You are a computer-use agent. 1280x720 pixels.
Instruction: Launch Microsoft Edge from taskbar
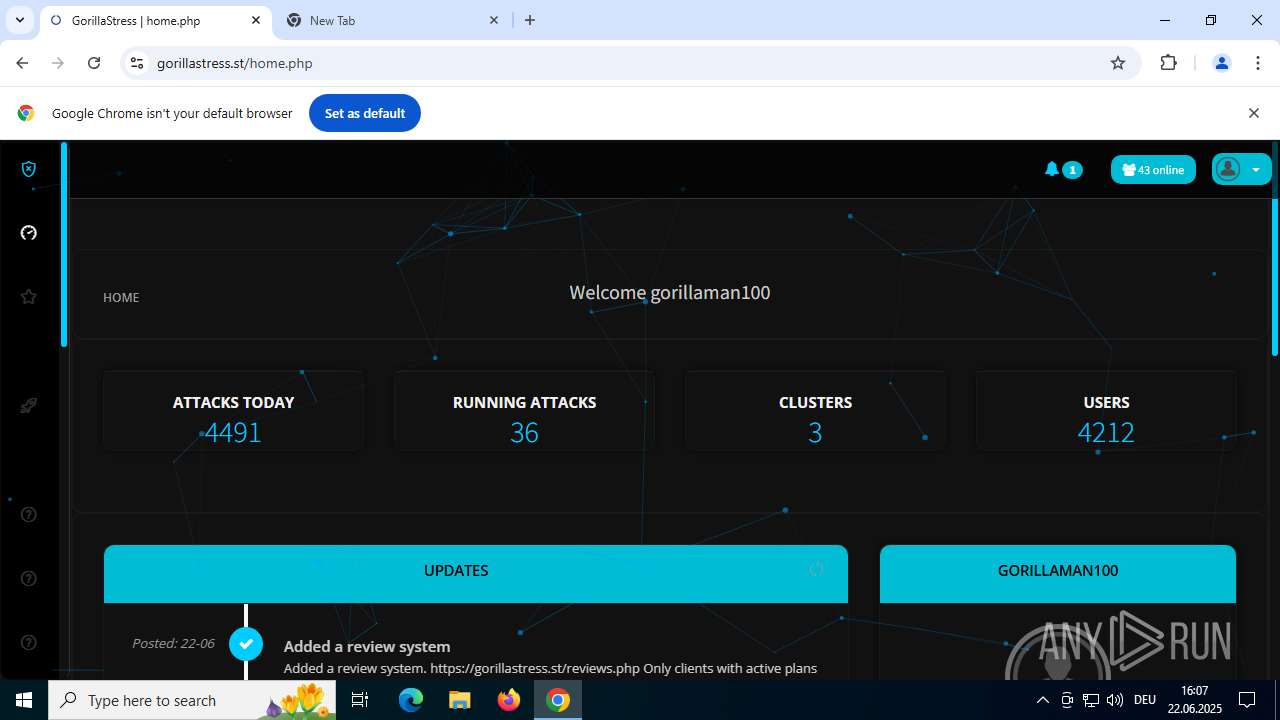point(411,700)
